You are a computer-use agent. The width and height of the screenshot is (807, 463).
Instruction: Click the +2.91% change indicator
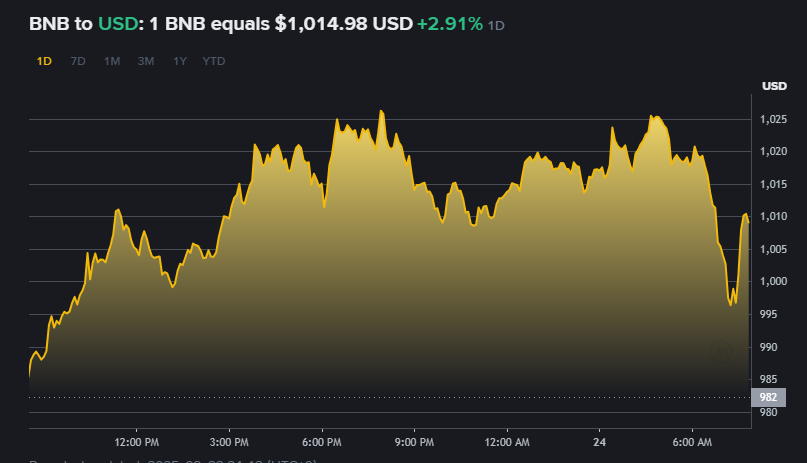click(449, 22)
